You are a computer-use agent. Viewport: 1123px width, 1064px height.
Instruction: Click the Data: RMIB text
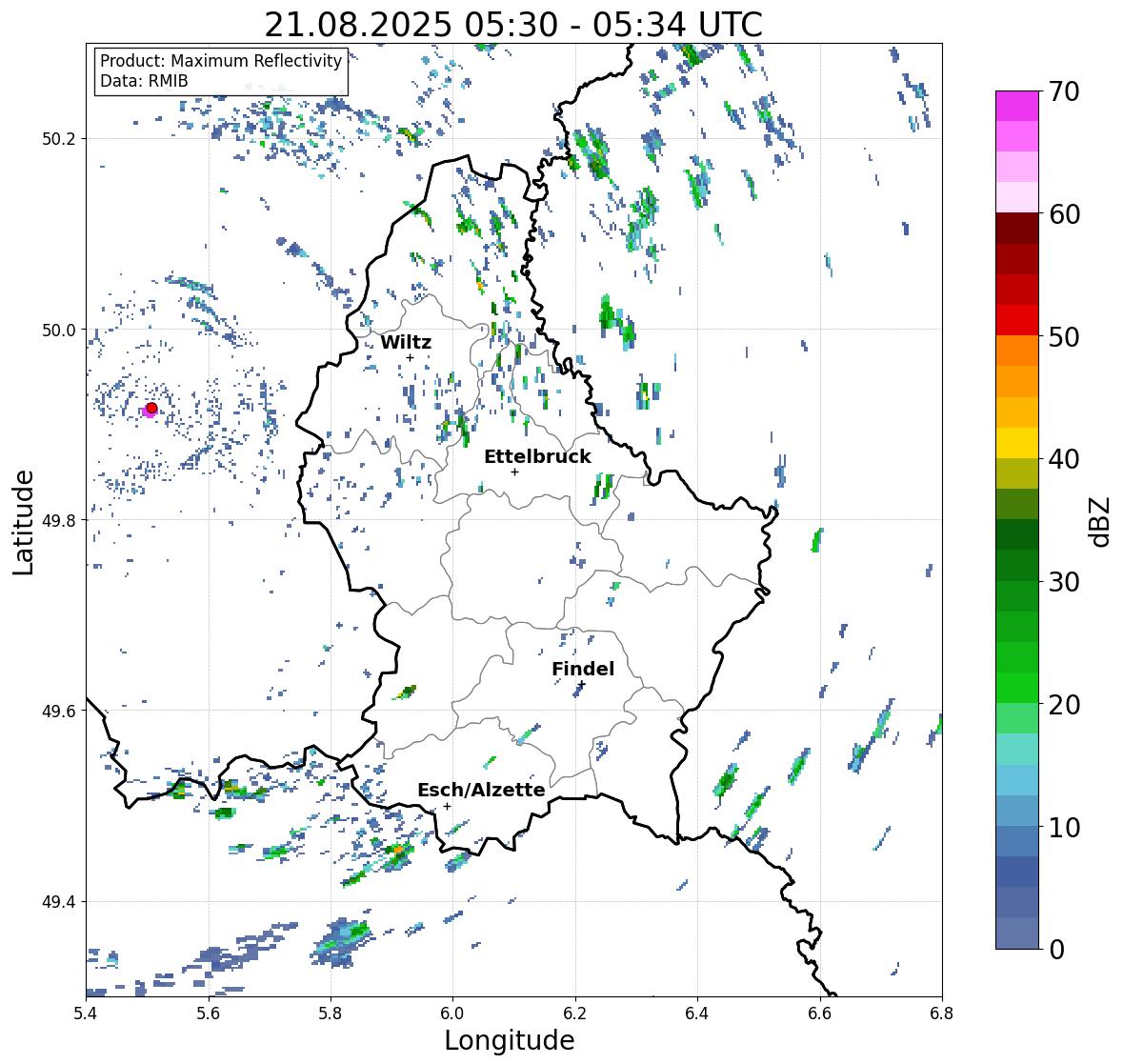click(x=144, y=81)
